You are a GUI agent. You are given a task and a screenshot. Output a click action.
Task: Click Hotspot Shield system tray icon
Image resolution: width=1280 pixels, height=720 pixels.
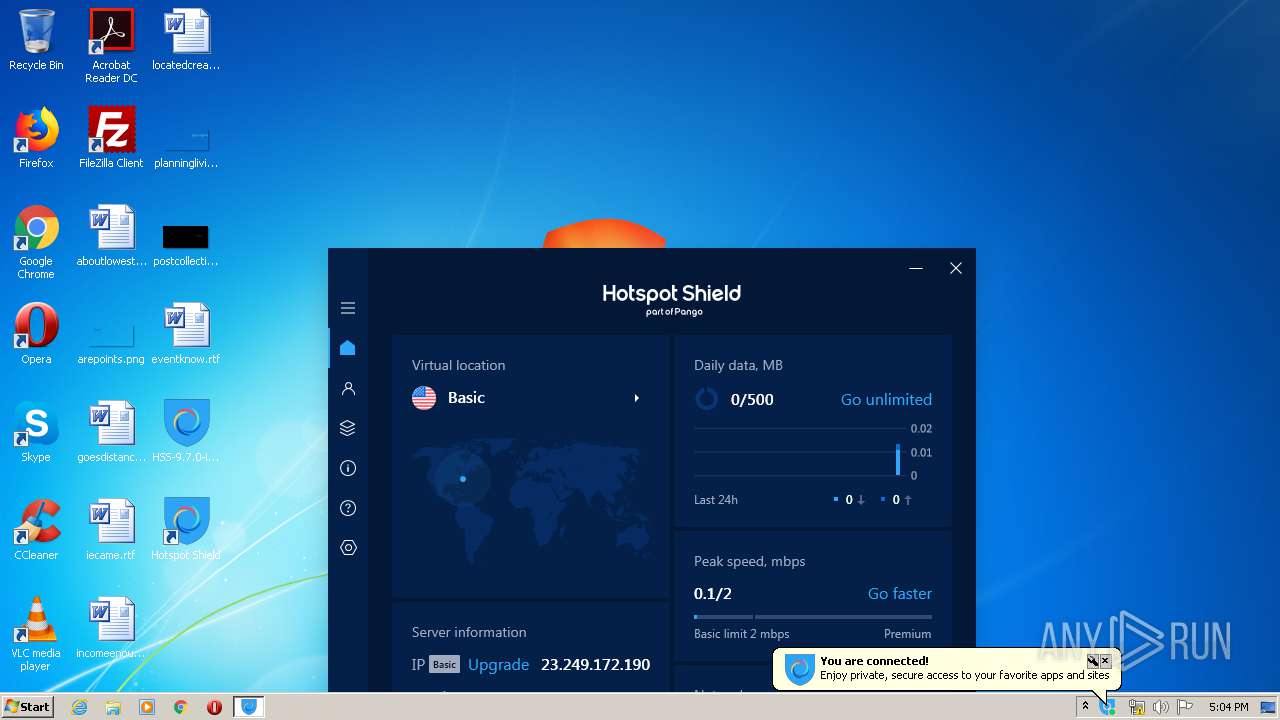point(1108,707)
